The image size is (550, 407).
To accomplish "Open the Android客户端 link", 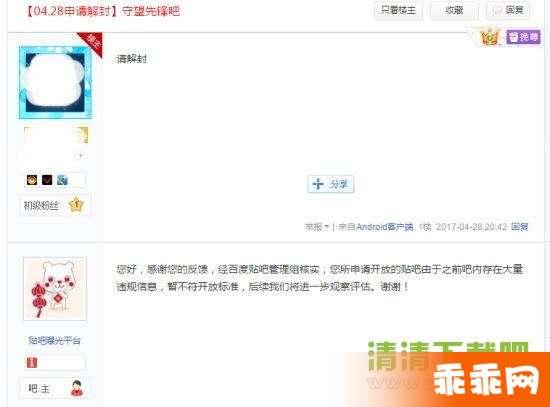I will pos(384,227).
